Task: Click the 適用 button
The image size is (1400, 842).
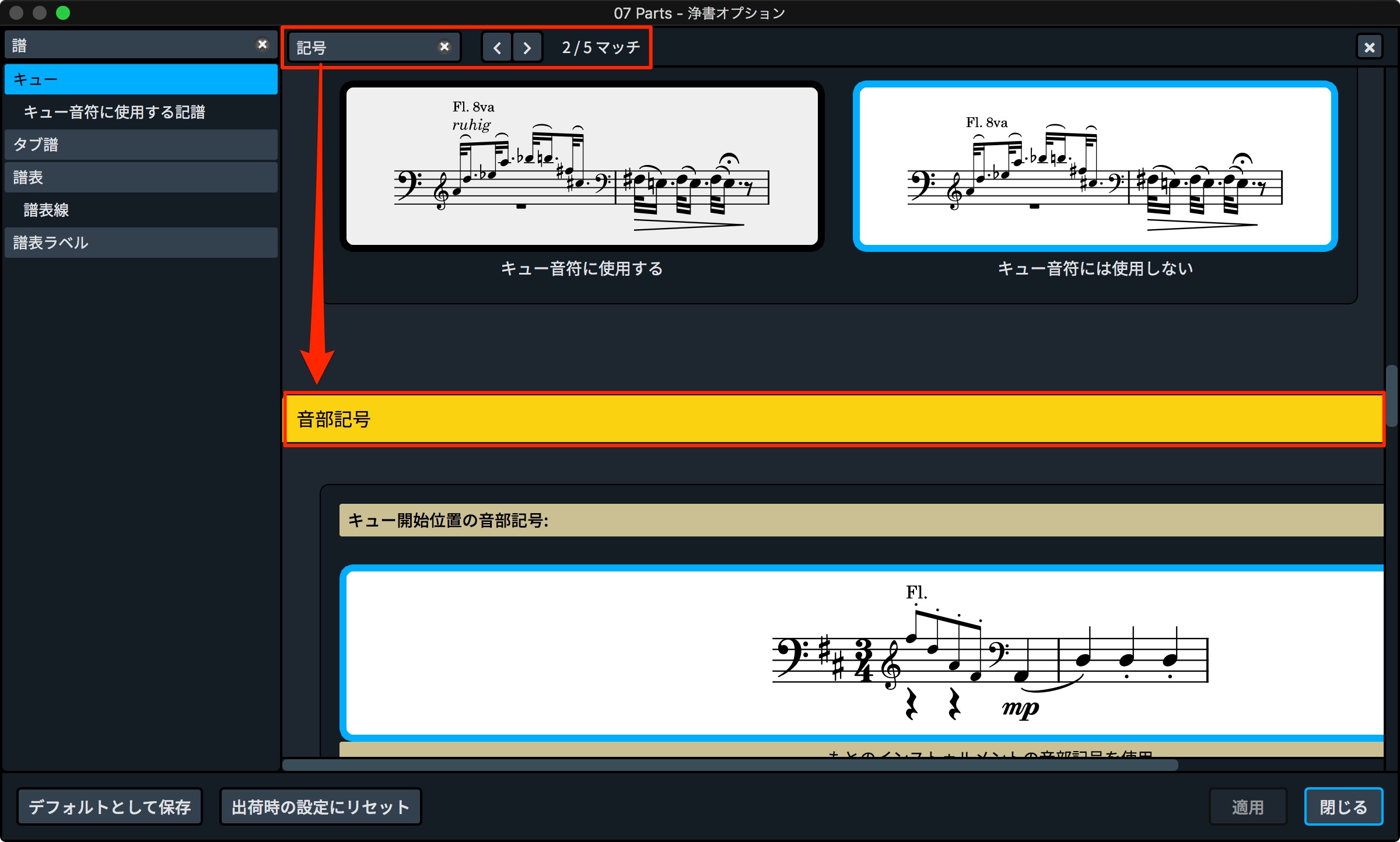Action: [1248, 807]
